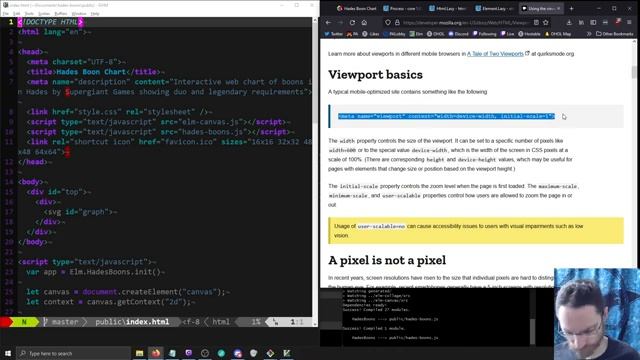
Task: Click the yellow accessibility warning note
Action: click(476, 231)
